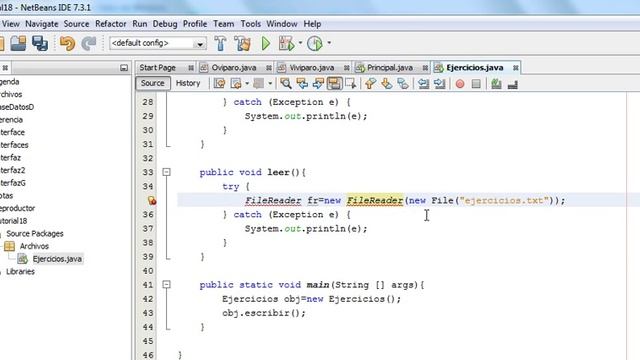
Task: Click the Profile Project icon
Action: click(315, 43)
